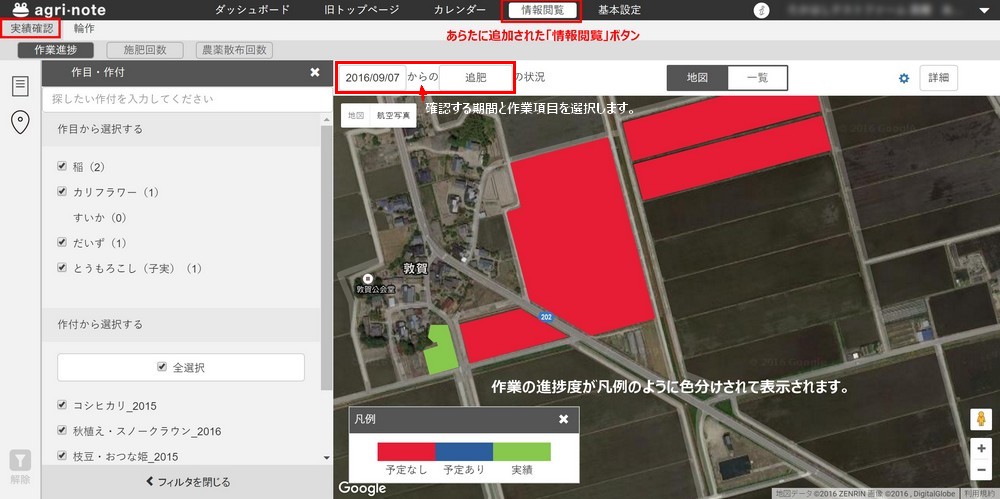Click the red 予定なし legend swatch

pos(406,452)
